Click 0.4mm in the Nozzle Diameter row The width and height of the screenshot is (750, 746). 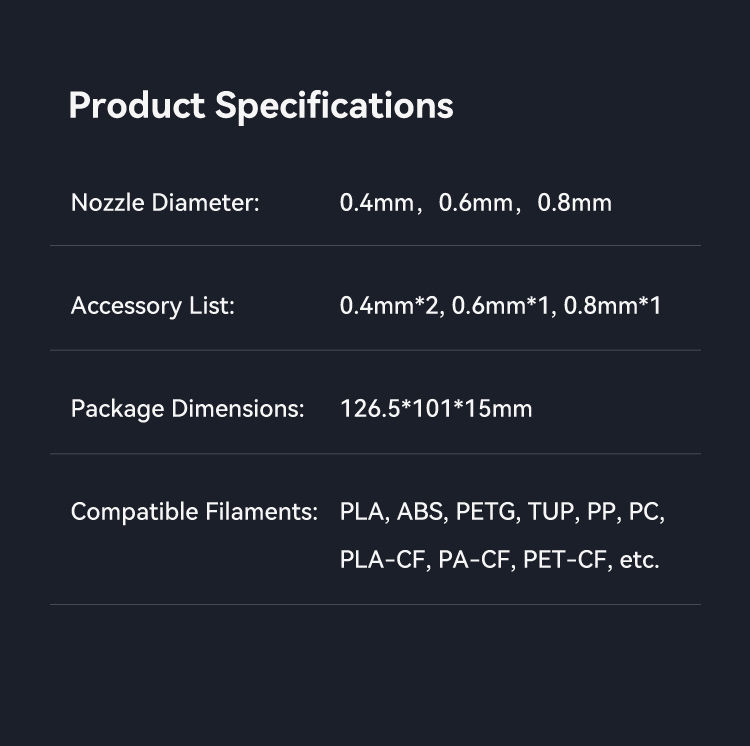[376, 203]
